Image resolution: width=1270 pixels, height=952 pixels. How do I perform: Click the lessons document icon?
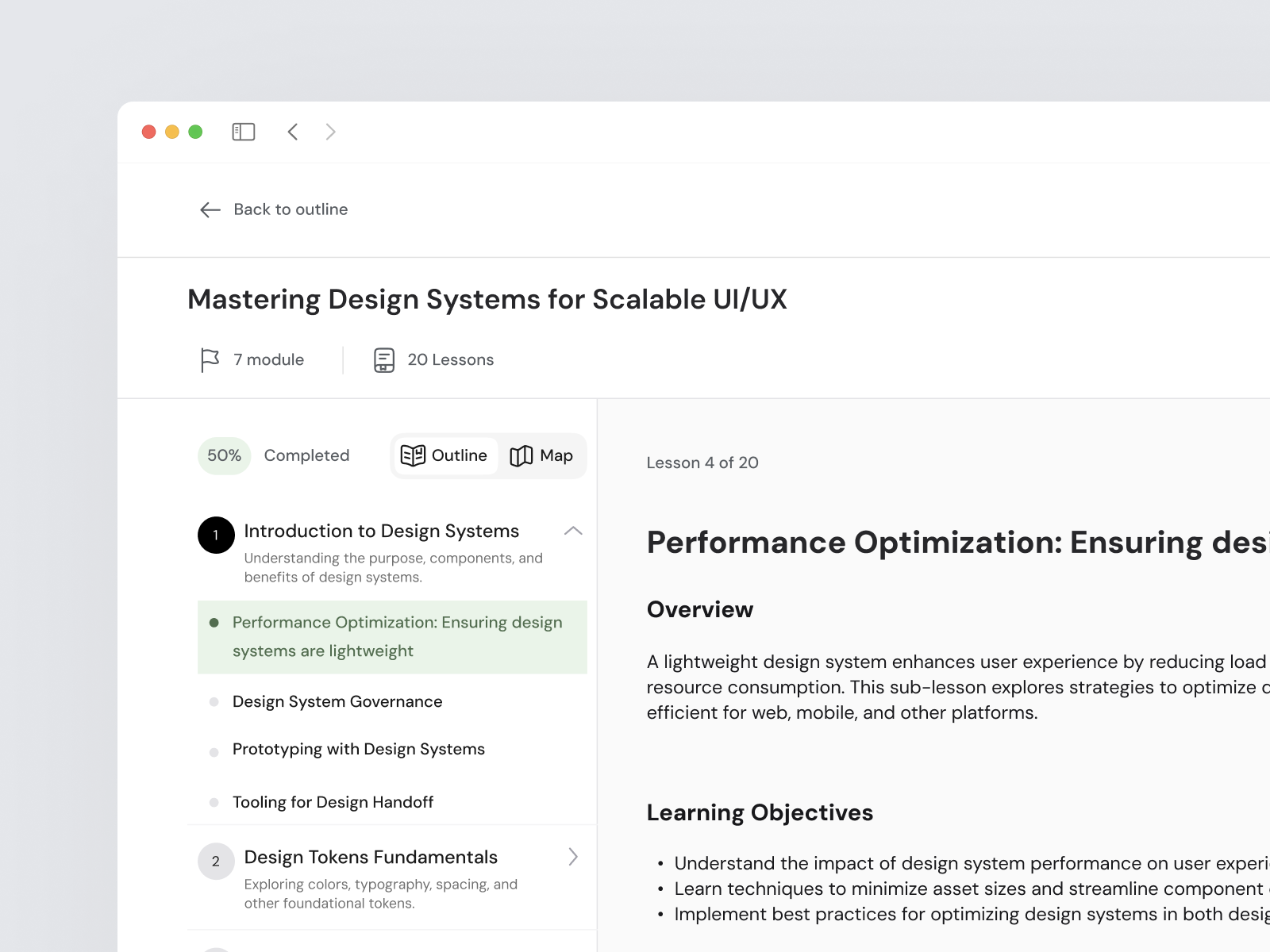(384, 360)
